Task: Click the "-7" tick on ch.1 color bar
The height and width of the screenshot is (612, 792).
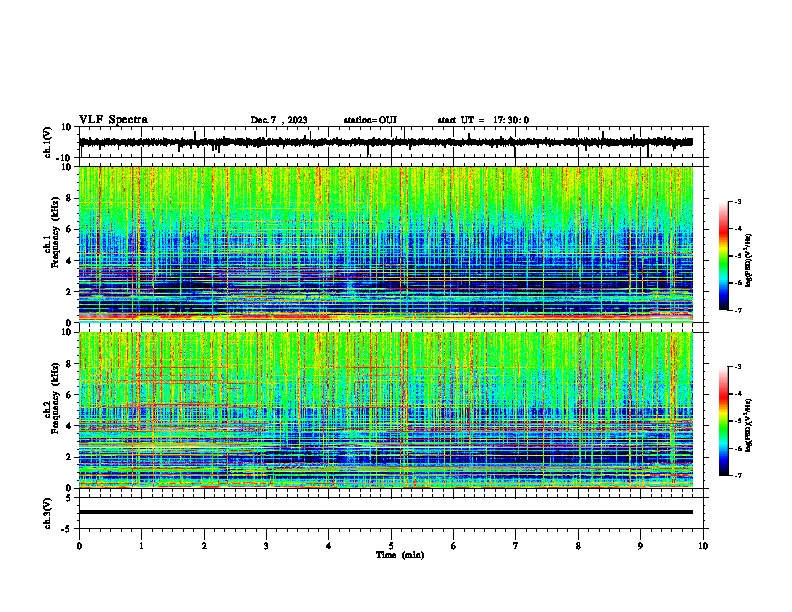Action: click(737, 310)
